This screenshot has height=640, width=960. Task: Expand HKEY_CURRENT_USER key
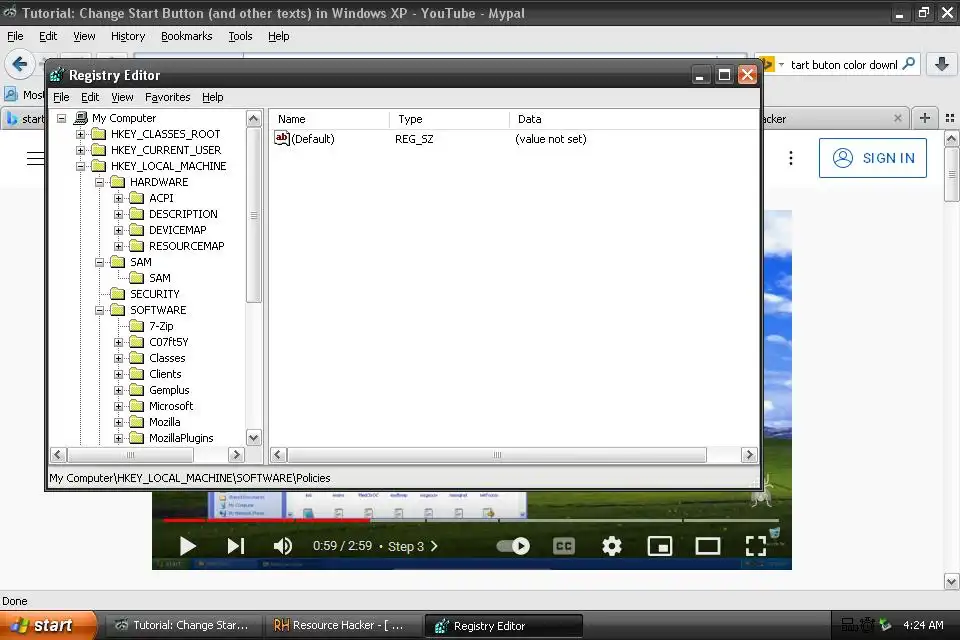(x=80, y=150)
